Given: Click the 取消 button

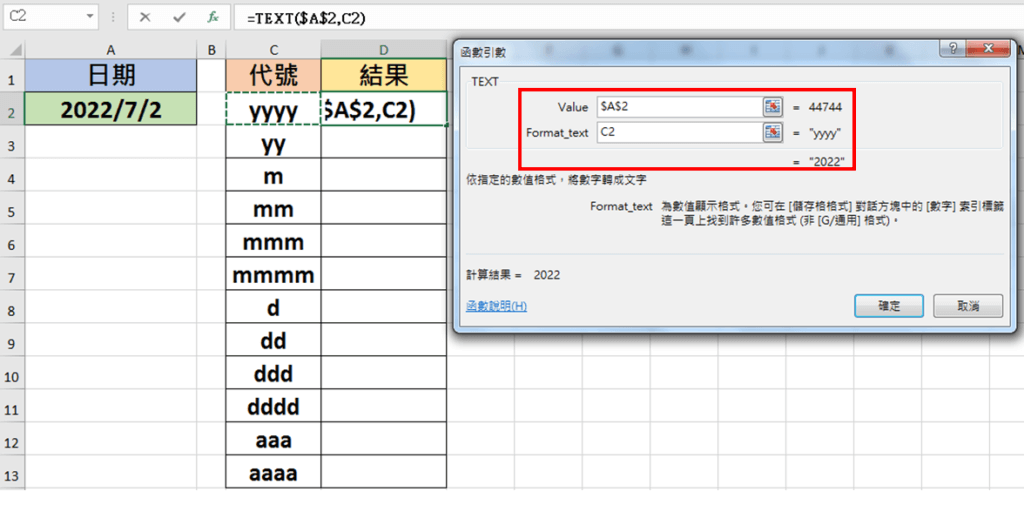Looking at the screenshot, I should click(x=967, y=305).
